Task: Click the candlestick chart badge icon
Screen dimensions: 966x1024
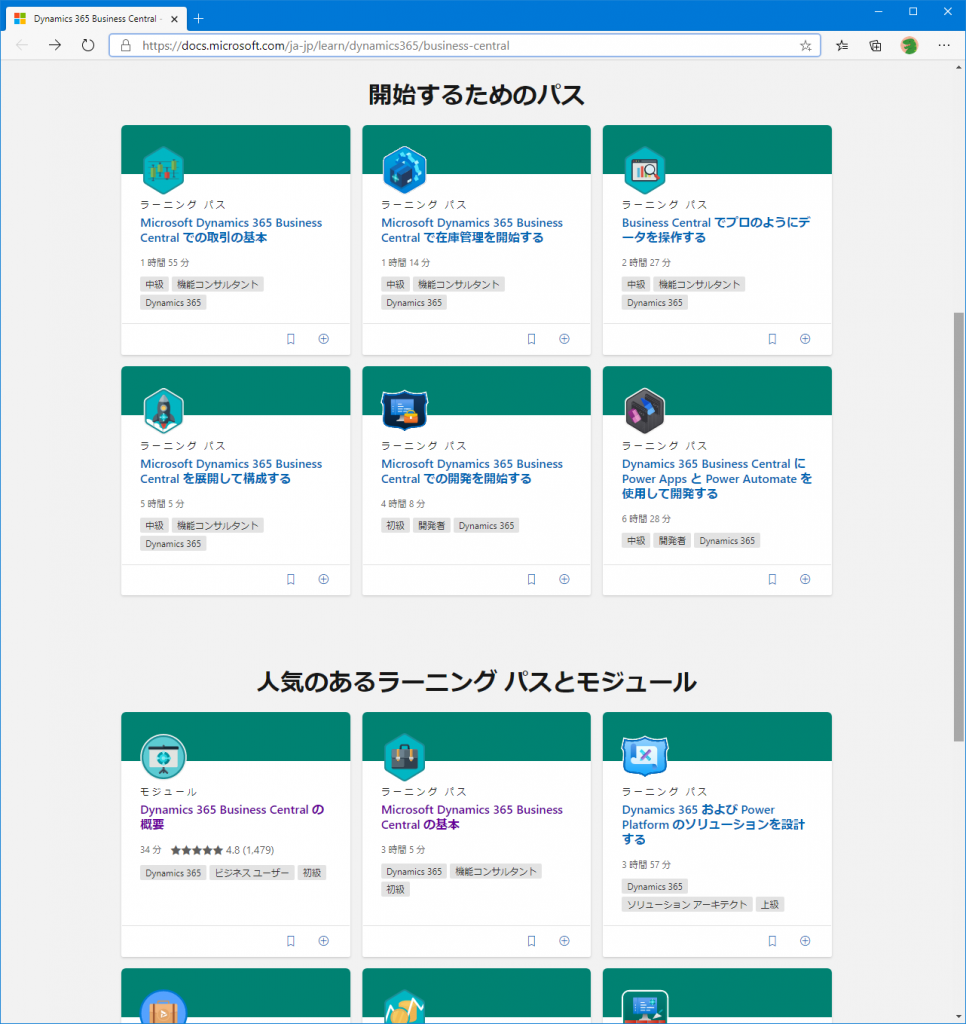Action: tap(163, 170)
